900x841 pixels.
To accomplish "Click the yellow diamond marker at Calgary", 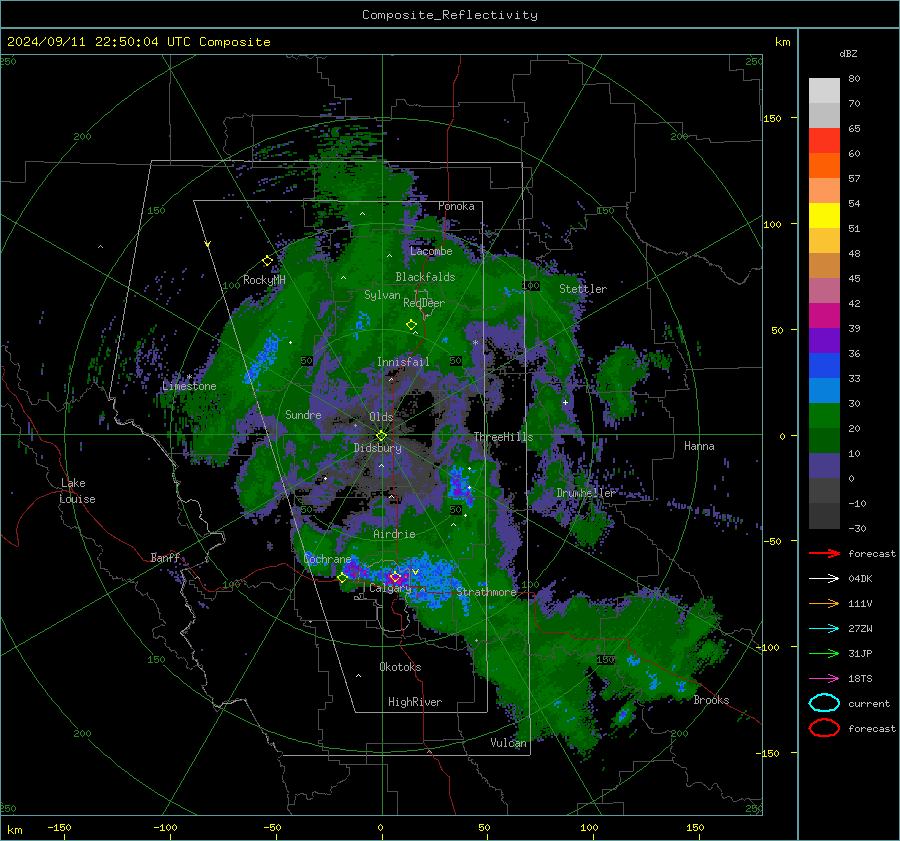I will pos(395,576).
